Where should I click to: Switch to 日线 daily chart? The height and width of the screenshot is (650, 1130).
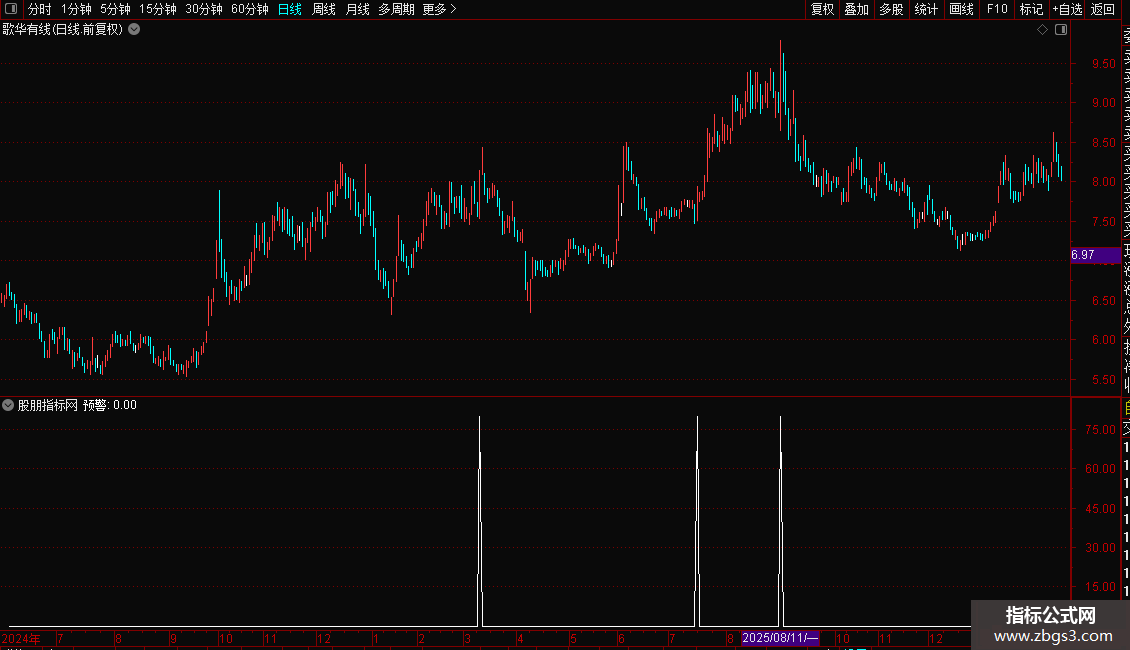point(290,9)
